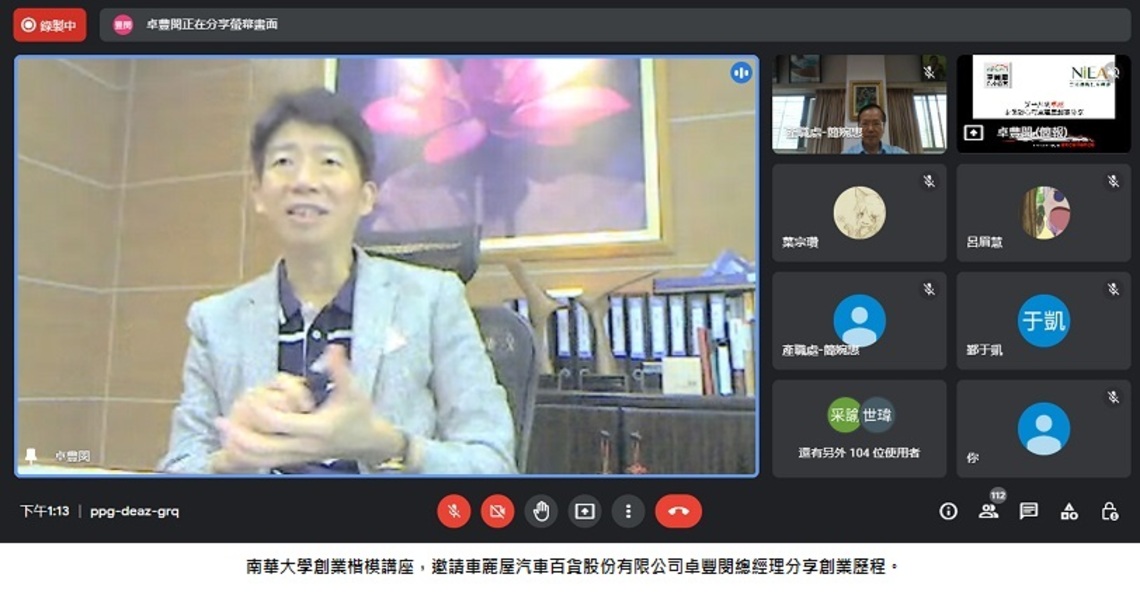Raise hand using the hand icon
The image size is (1140, 609).
tap(541, 512)
